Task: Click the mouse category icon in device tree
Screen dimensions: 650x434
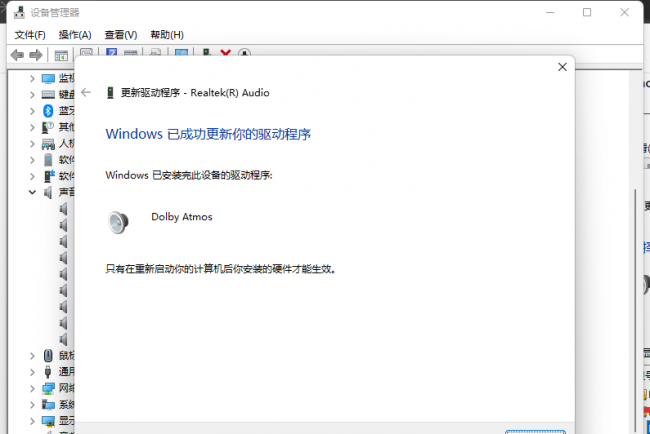Action: point(48,355)
